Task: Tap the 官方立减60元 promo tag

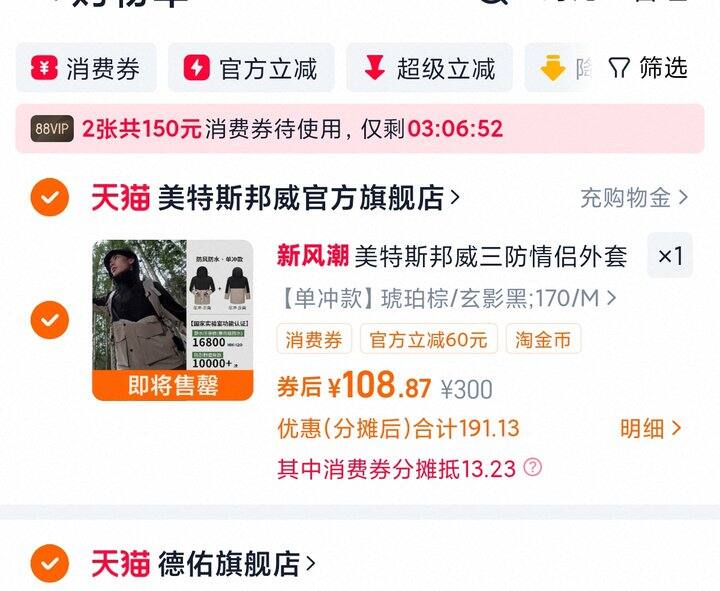Action: pyautogui.click(x=429, y=339)
